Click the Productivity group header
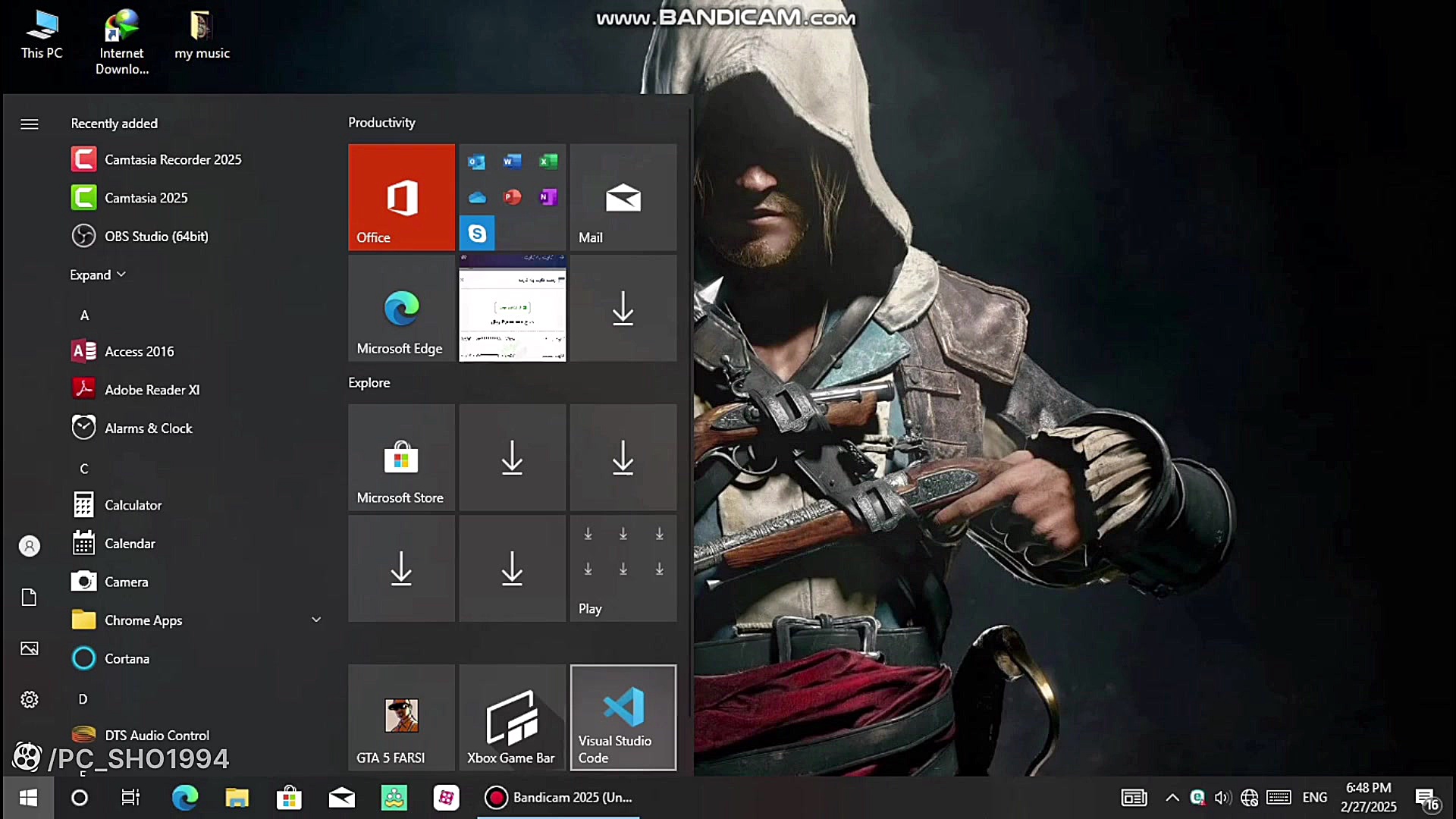The height and width of the screenshot is (819, 1456). point(381,123)
